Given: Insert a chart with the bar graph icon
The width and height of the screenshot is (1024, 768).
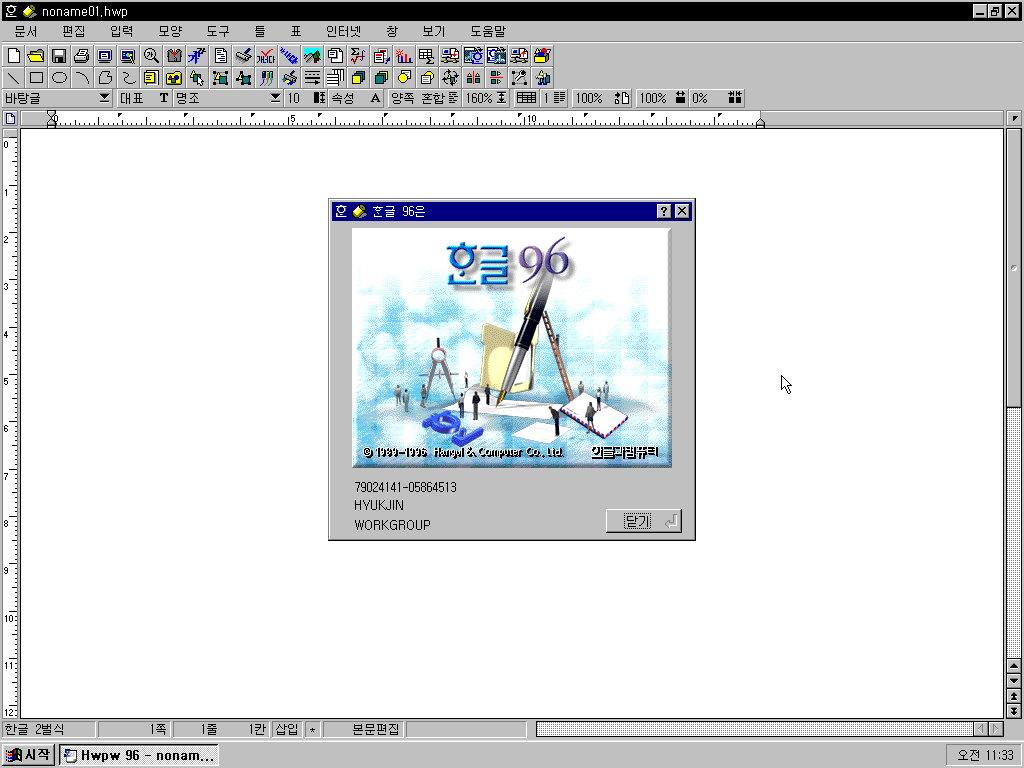Looking at the screenshot, I should (404, 56).
